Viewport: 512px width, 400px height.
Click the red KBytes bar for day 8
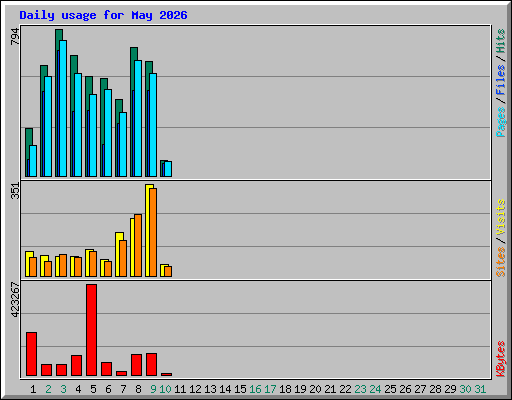137,365
